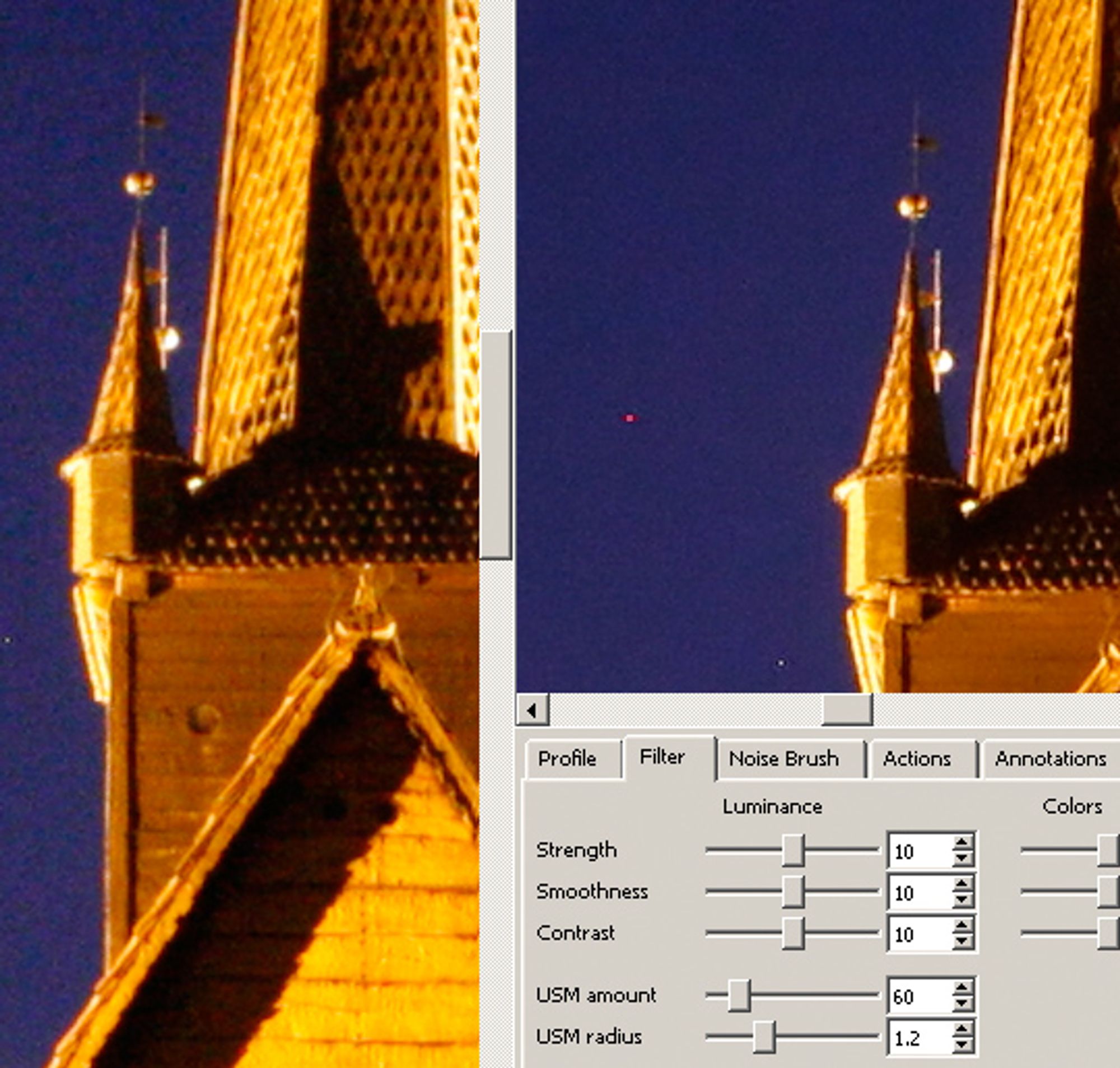This screenshot has width=1120, height=1068.
Task: Open the Annotations tab
Action: coord(1051,759)
